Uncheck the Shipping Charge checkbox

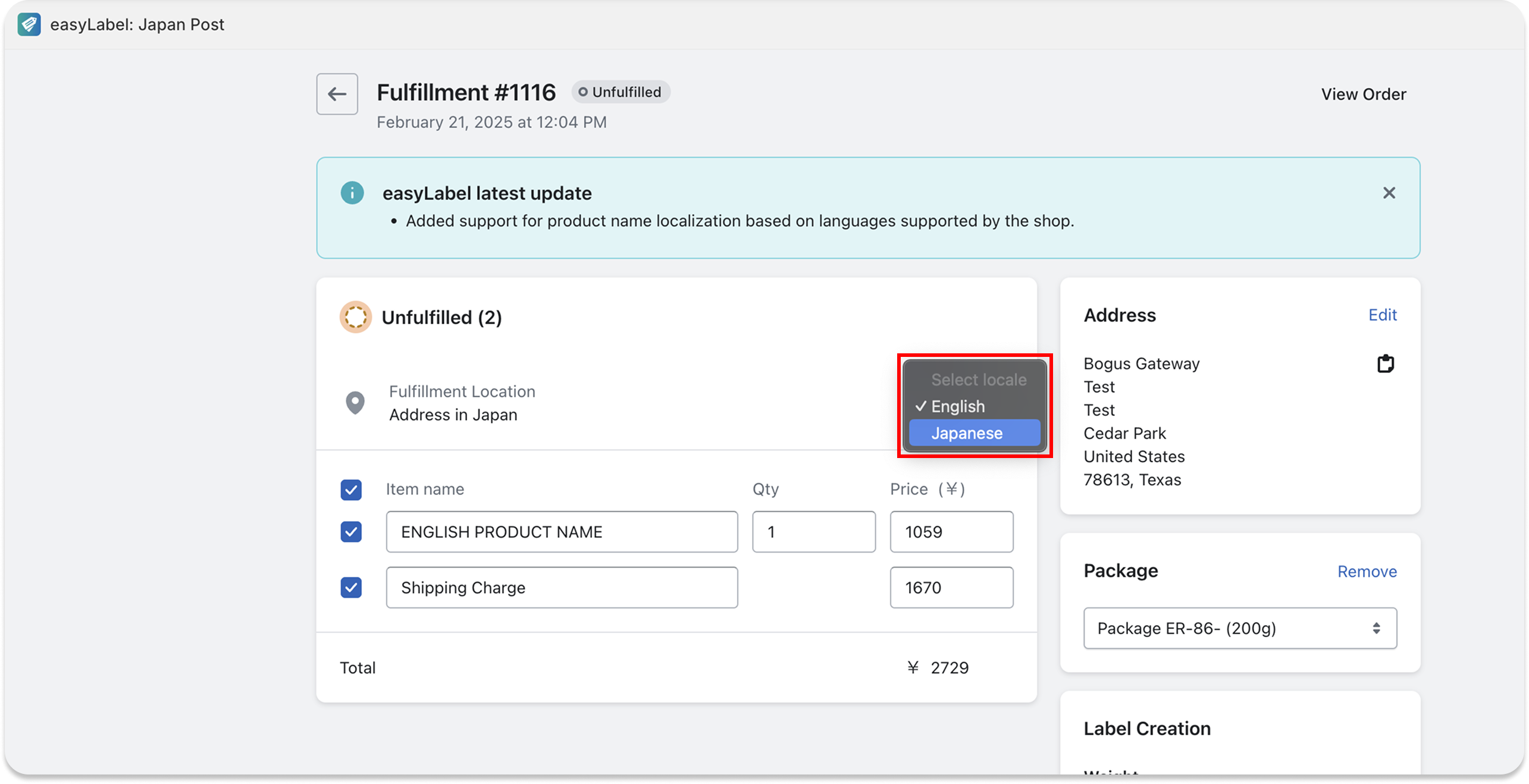[351, 588]
